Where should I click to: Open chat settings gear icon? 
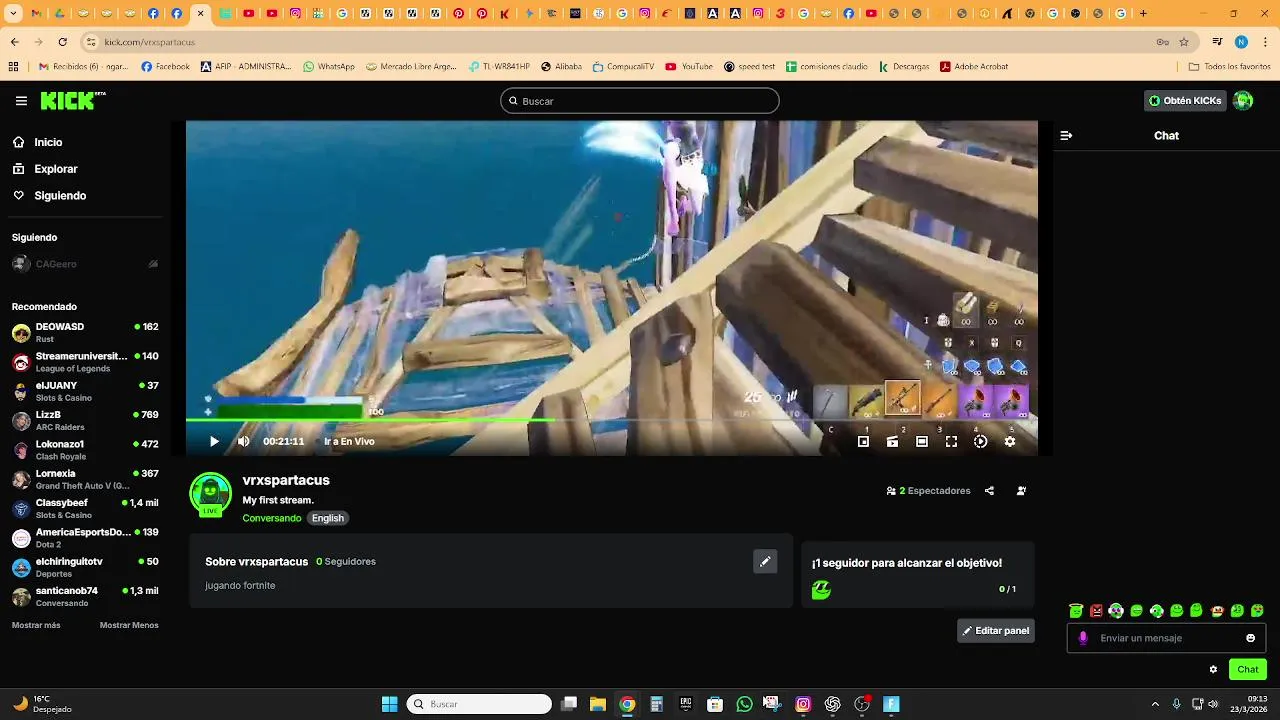pos(1213,670)
